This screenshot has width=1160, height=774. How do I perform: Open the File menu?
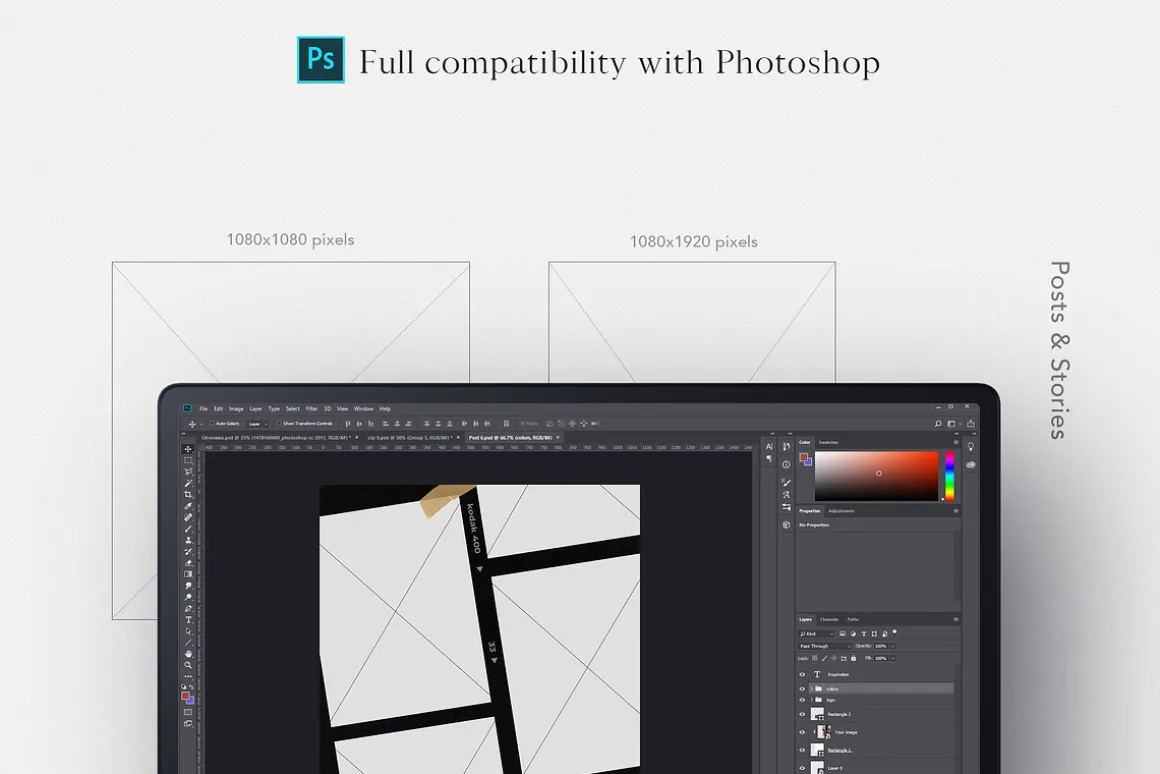tap(203, 408)
